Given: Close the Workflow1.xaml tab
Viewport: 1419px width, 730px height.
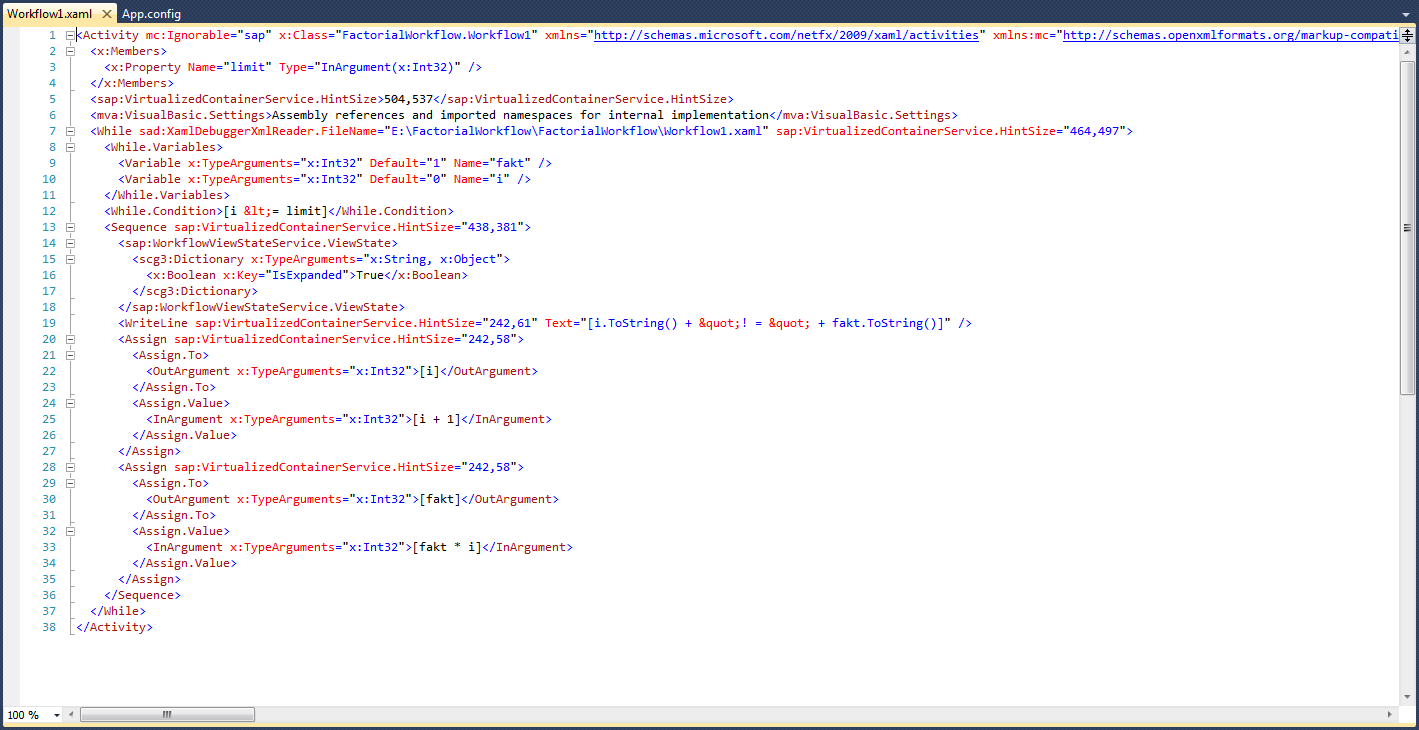Looking at the screenshot, I should point(107,14).
